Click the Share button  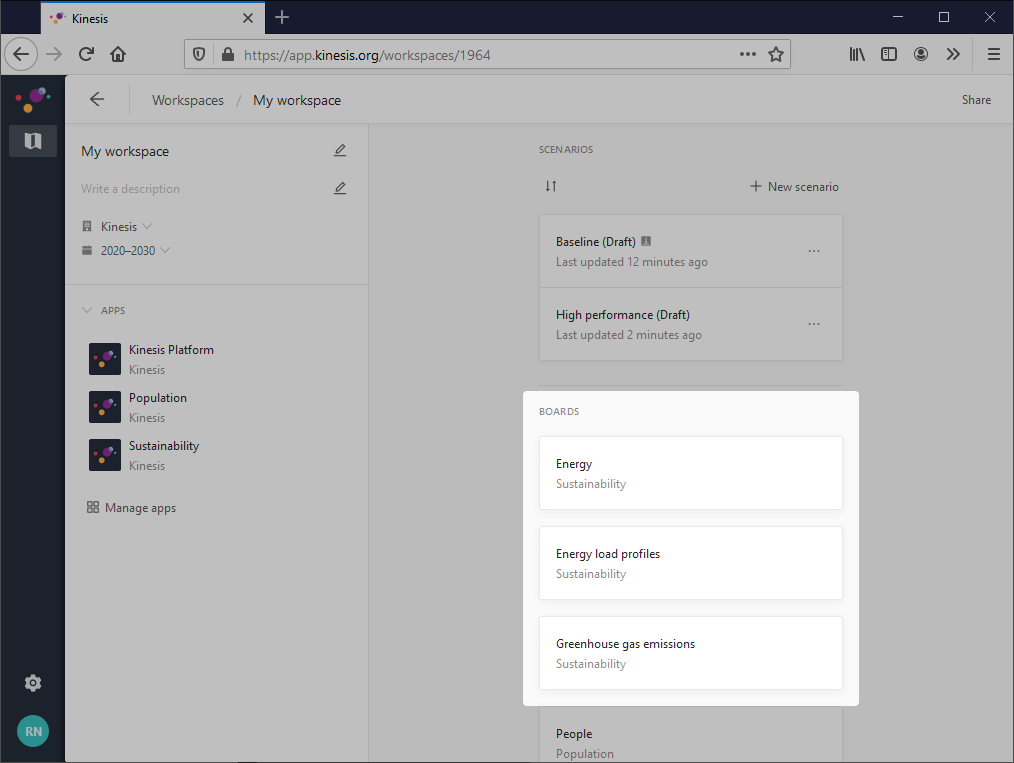976,100
